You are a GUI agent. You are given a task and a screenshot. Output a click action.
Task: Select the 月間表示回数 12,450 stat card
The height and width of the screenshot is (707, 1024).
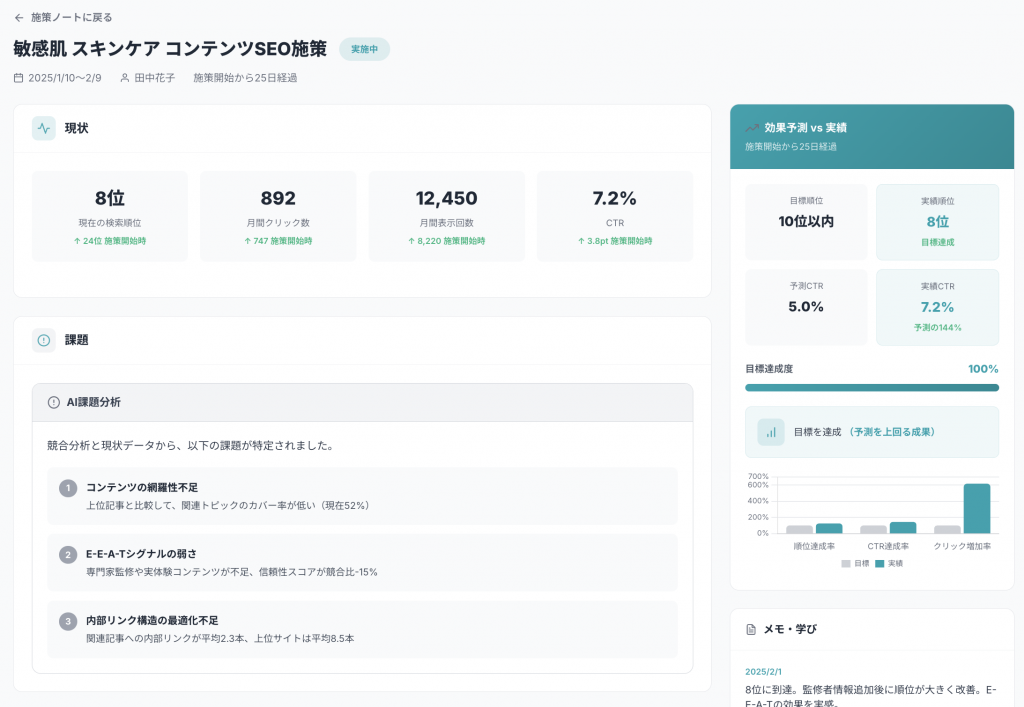tap(446, 216)
